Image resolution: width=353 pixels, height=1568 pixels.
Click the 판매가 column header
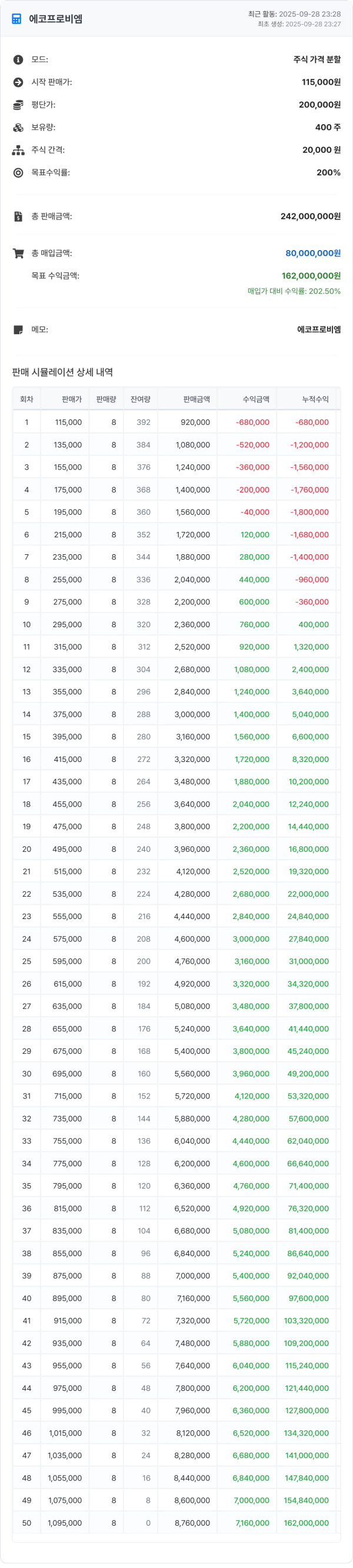click(x=72, y=400)
